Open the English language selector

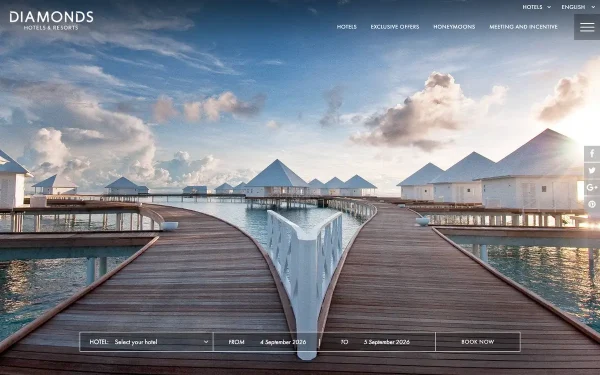pyautogui.click(x=578, y=7)
